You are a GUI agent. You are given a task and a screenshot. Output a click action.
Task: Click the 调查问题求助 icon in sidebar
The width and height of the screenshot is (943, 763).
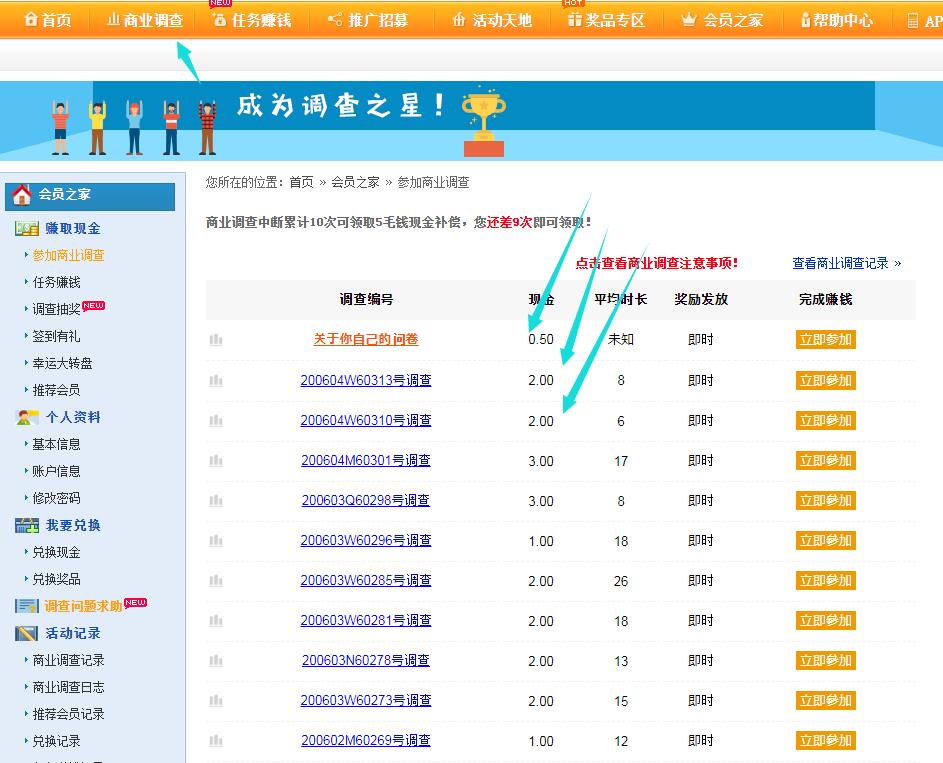pyautogui.click(x=27, y=607)
